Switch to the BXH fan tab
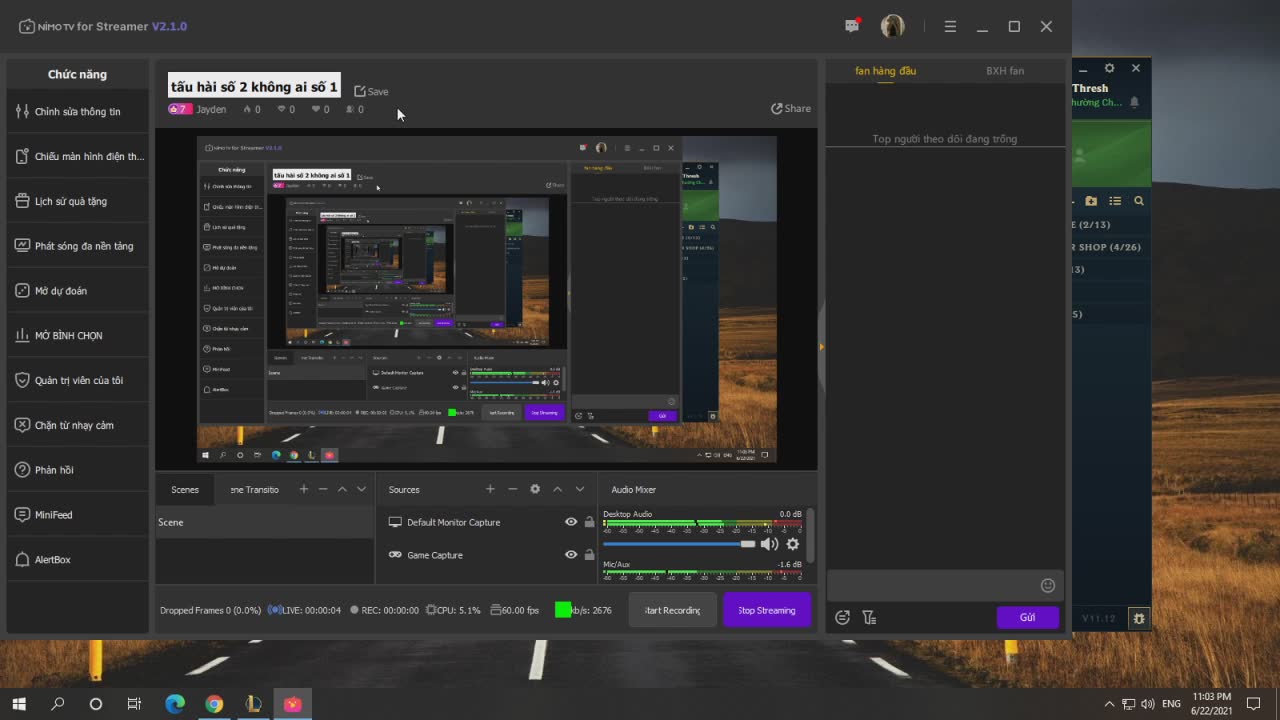This screenshot has width=1280, height=720. click(x=1004, y=70)
